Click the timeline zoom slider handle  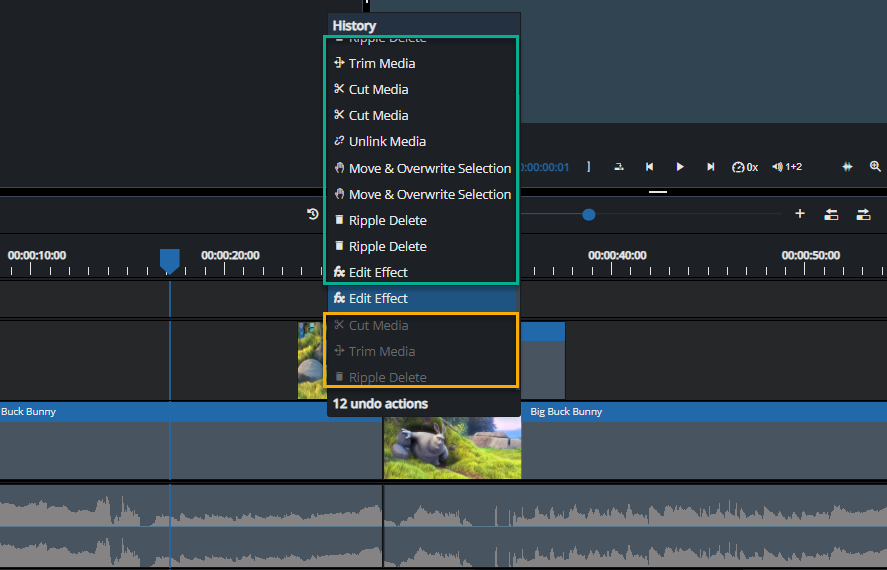(589, 214)
